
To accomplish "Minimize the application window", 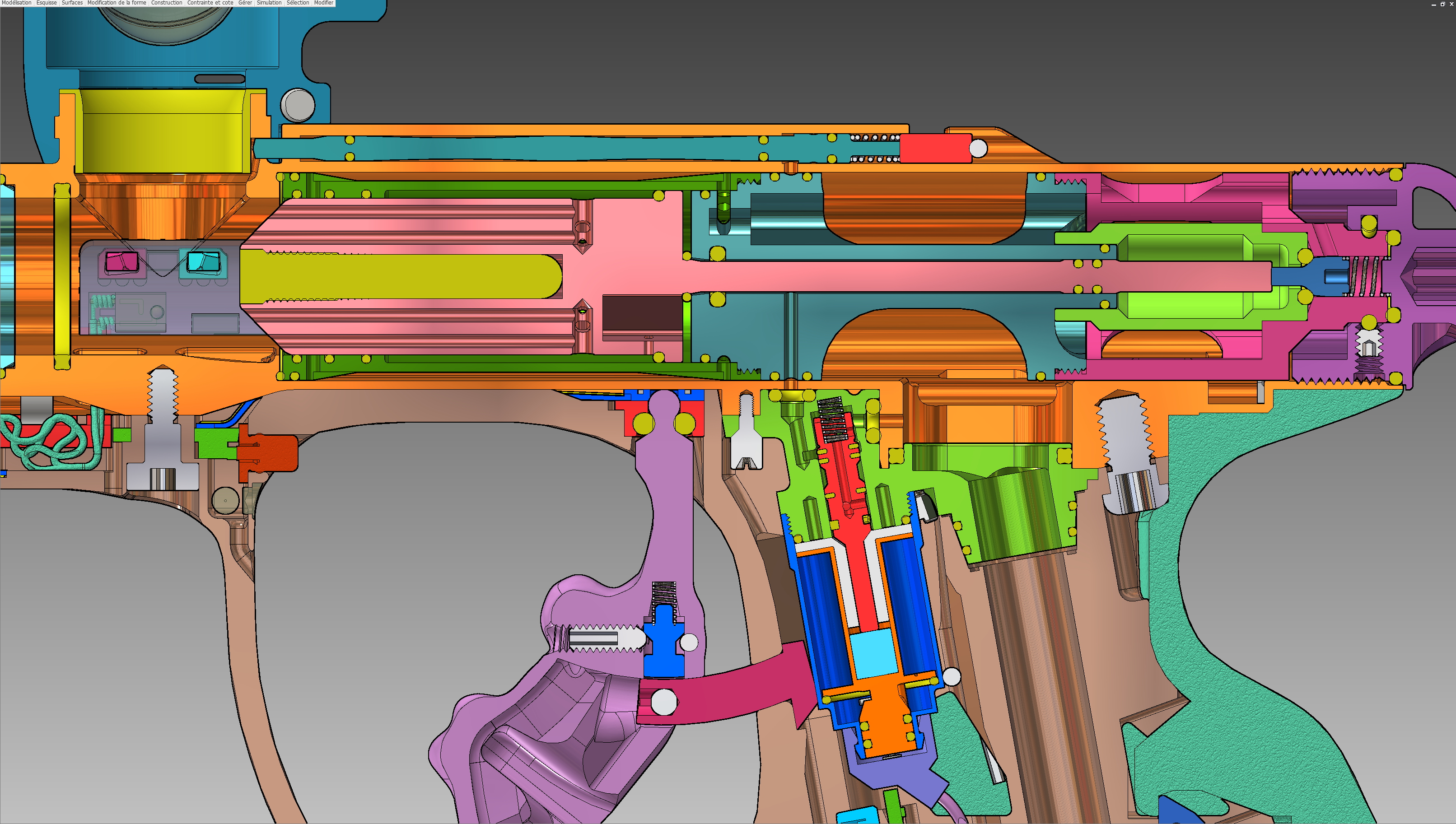I will 1434,4.
